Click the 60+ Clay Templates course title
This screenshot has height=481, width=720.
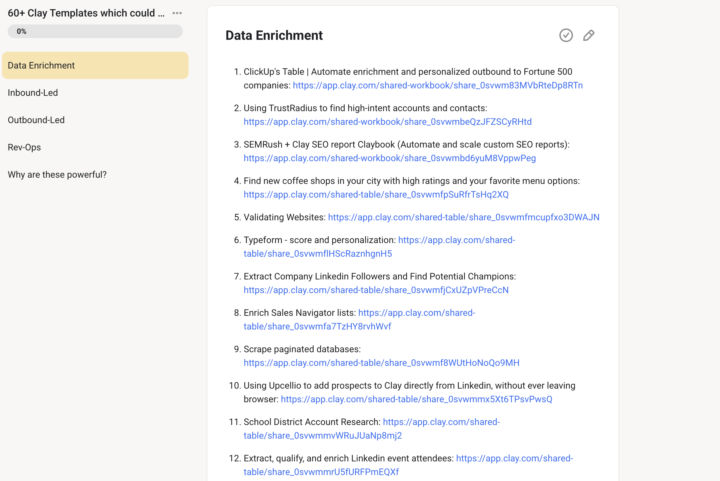pyautogui.click(x=86, y=13)
